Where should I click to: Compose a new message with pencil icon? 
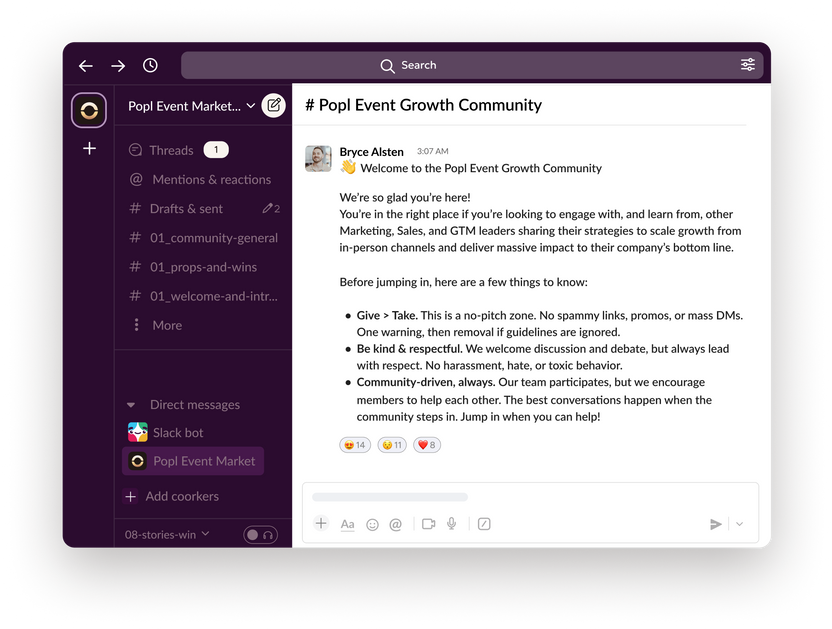[274, 106]
